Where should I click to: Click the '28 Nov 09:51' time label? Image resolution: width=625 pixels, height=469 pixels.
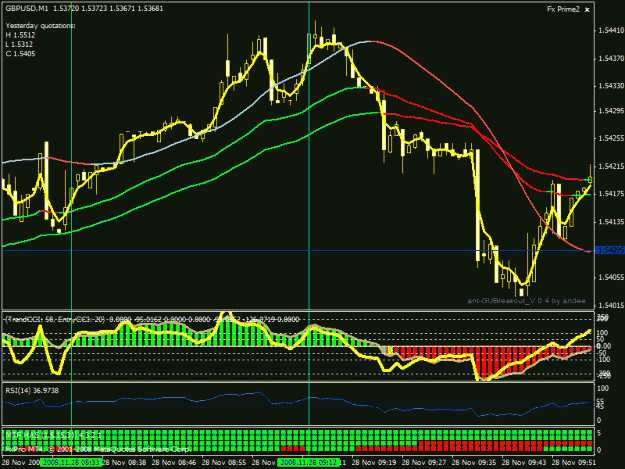tap(574, 463)
